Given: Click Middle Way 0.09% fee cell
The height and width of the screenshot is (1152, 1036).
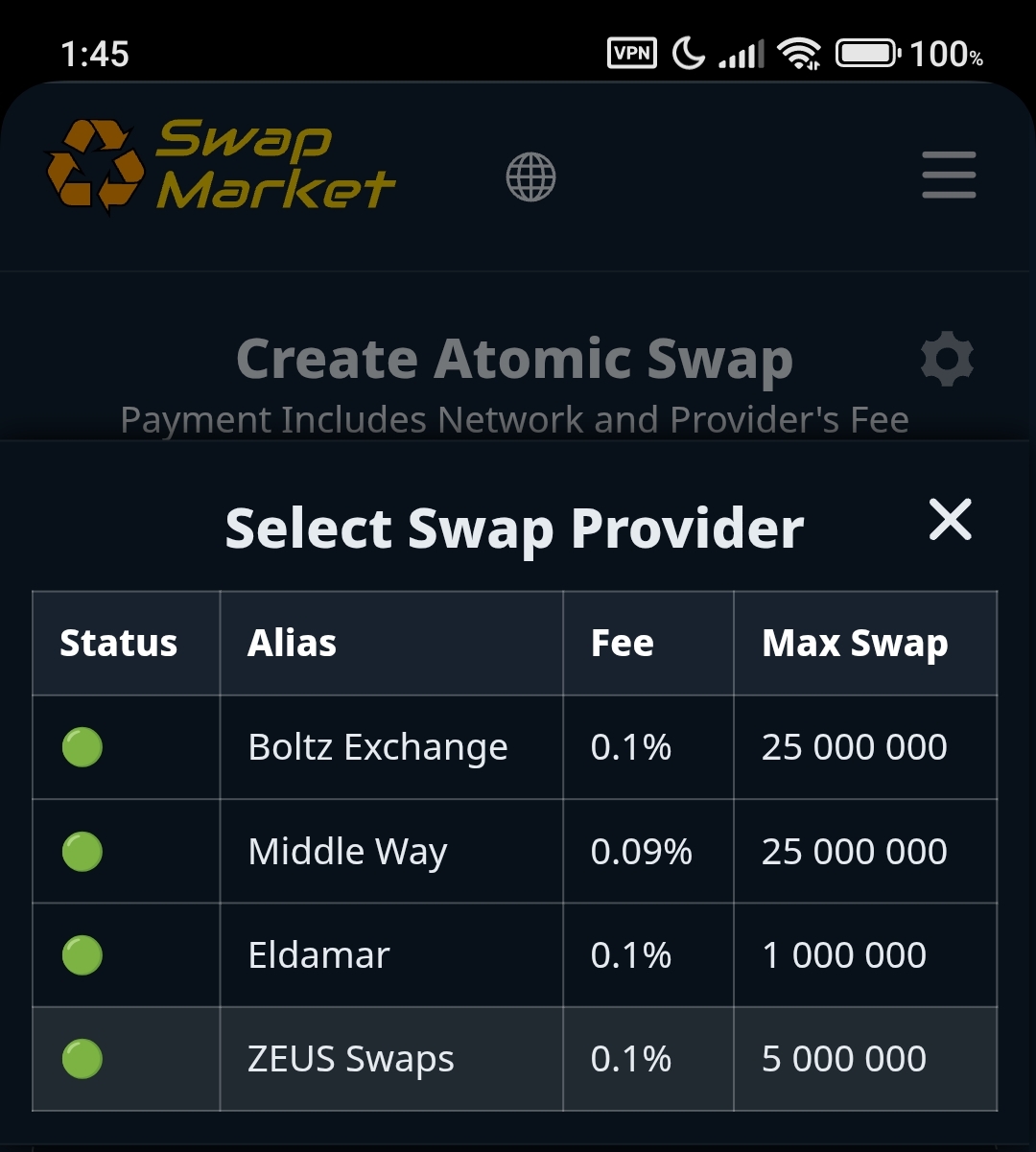Looking at the screenshot, I should 641,852.
